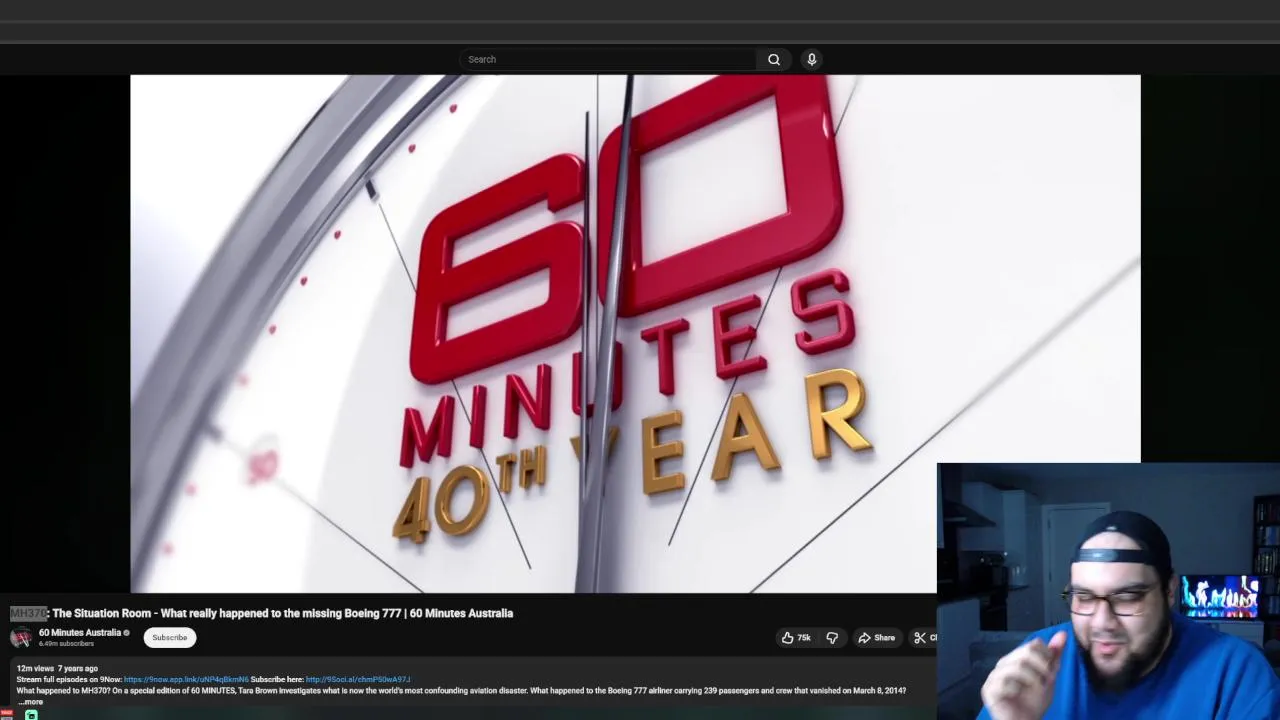Click the 12m views text
Screen dimensions: 1280x720
[x=35, y=668]
